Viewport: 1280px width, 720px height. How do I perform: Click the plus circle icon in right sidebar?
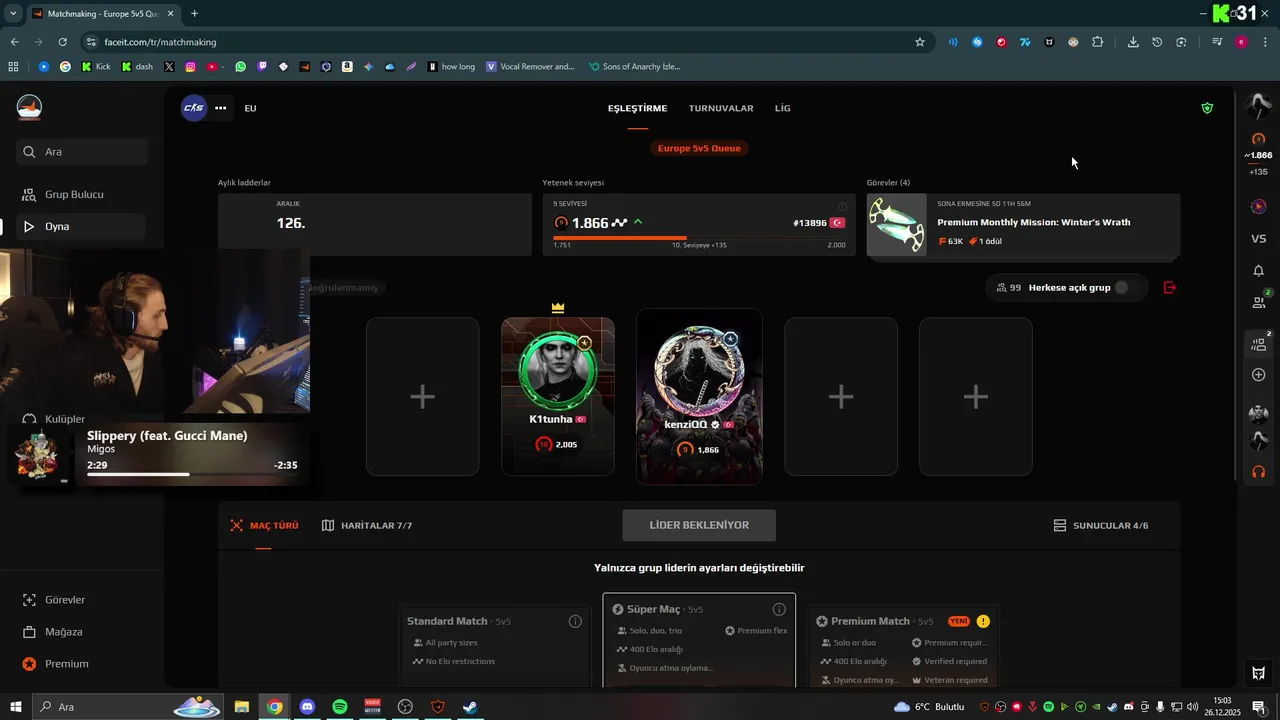click(x=1259, y=375)
